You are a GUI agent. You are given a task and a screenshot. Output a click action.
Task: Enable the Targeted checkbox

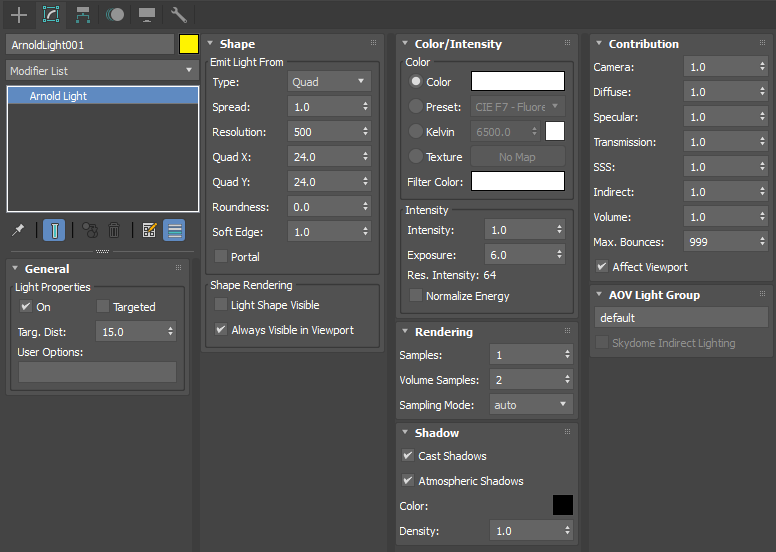pyautogui.click(x=102, y=306)
